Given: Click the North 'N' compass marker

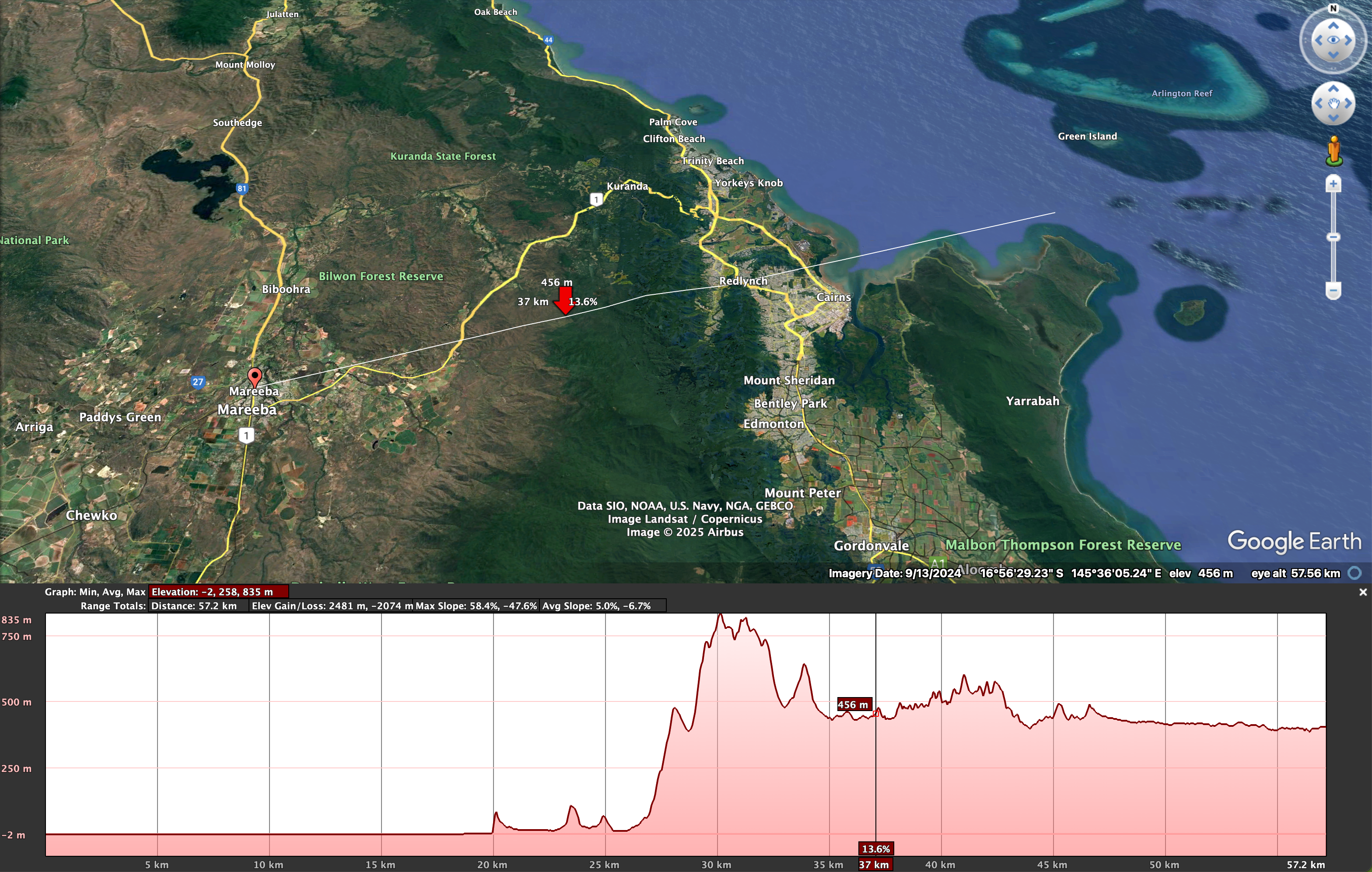Looking at the screenshot, I should 1333,9.
